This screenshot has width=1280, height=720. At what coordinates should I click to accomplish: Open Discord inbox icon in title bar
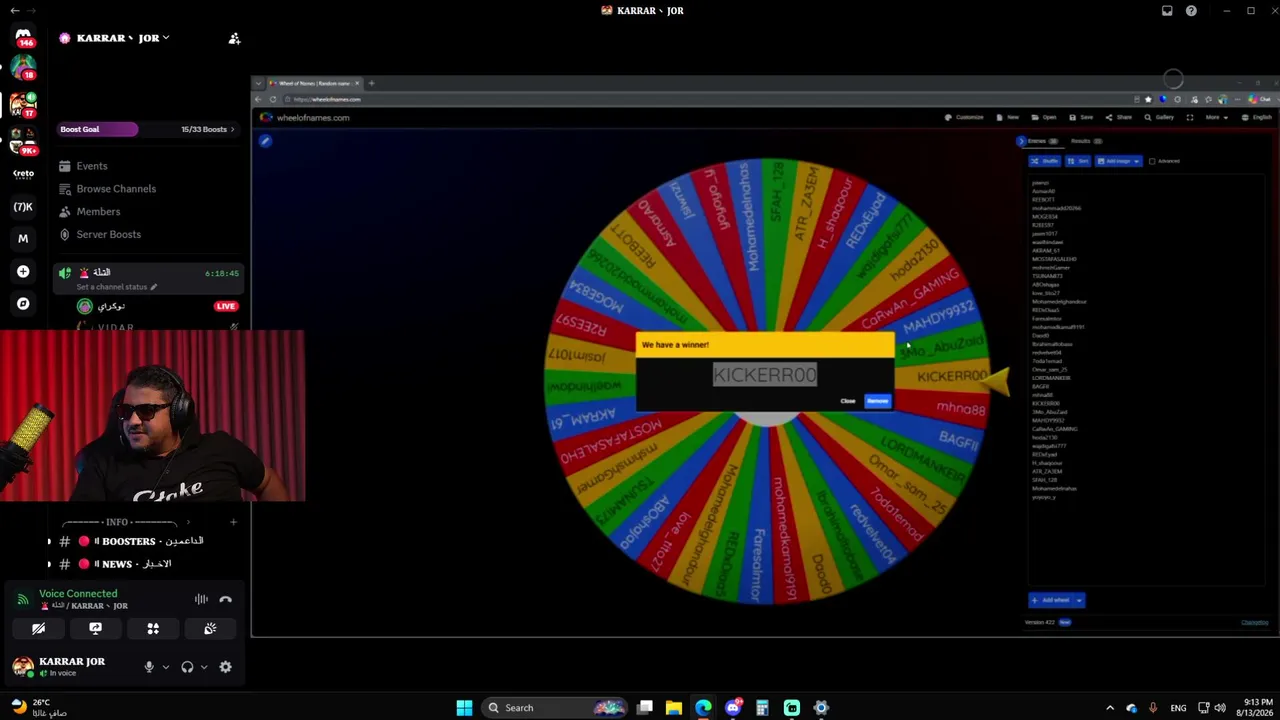pyautogui.click(x=1167, y=11)
